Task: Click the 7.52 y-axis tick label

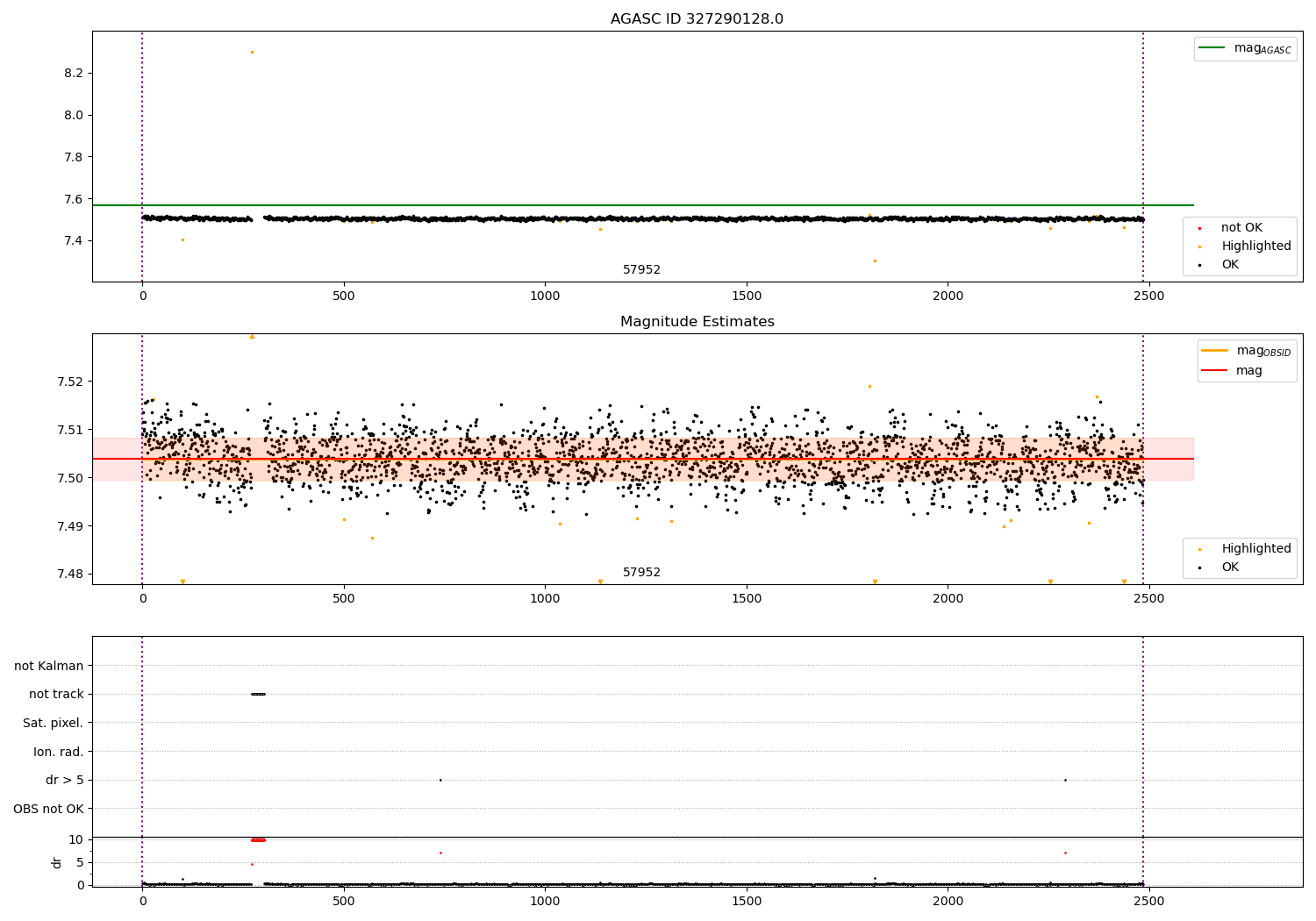Action: pos(70,382)
